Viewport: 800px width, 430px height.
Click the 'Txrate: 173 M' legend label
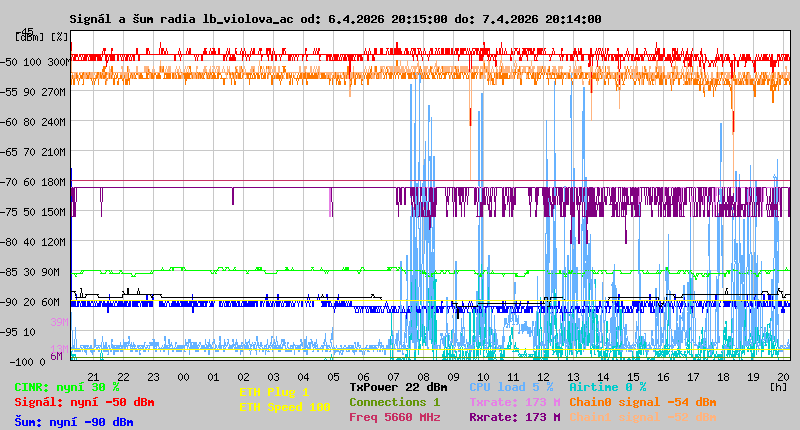515,402
